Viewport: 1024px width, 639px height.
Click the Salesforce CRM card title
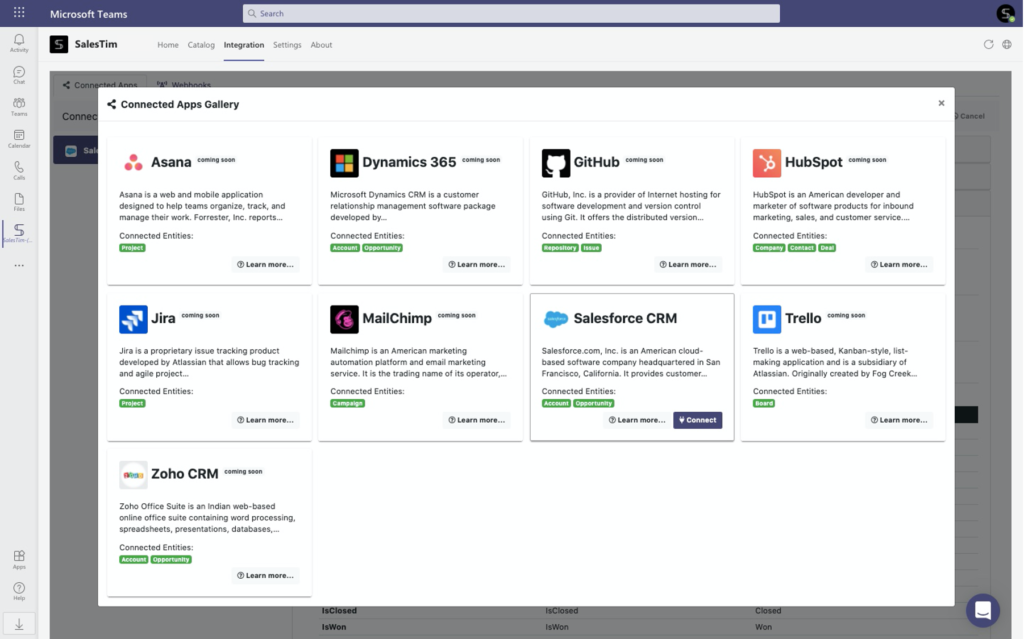coord(625,318)
